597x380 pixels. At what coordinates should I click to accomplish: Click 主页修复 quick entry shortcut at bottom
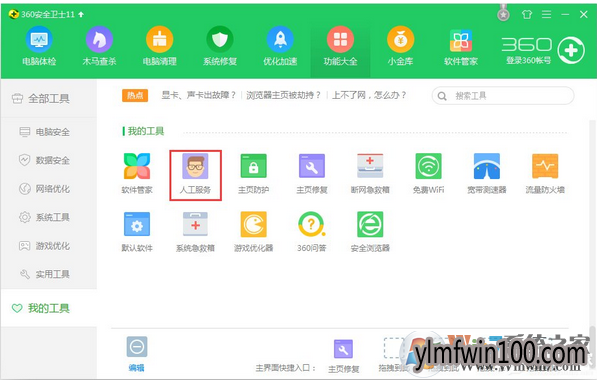click(343, 356)
